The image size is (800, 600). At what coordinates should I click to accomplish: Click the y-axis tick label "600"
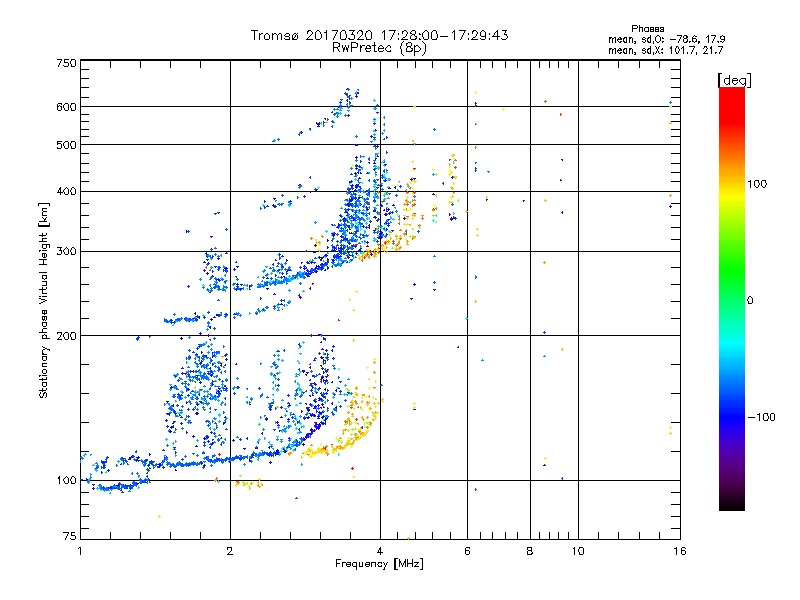tap(66, 107)
